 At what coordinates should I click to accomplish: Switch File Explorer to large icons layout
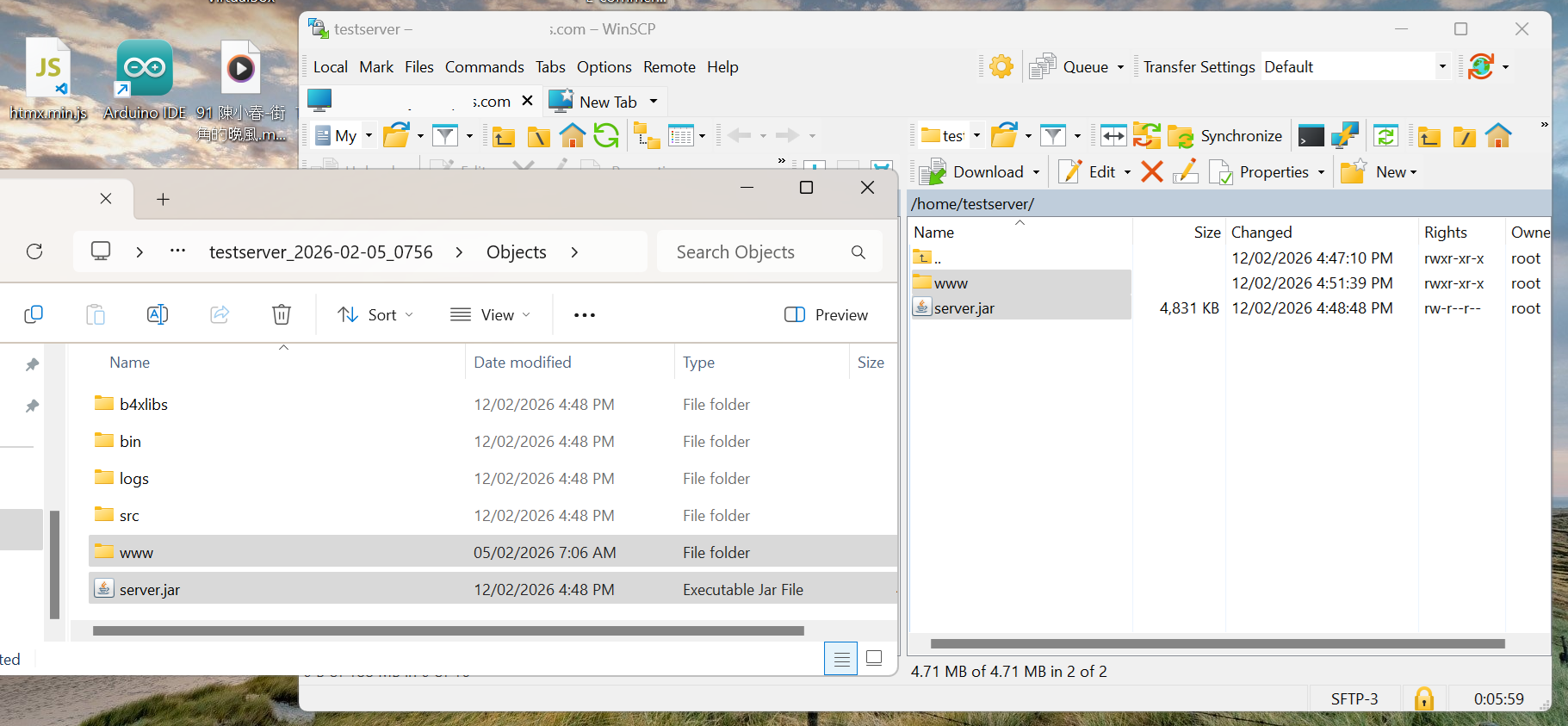click(874, 659)
